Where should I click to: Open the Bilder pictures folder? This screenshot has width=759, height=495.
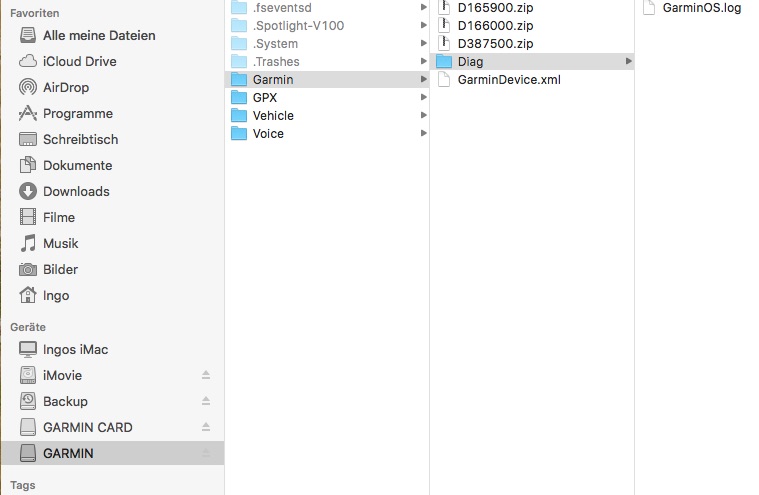tap(60, 269)
